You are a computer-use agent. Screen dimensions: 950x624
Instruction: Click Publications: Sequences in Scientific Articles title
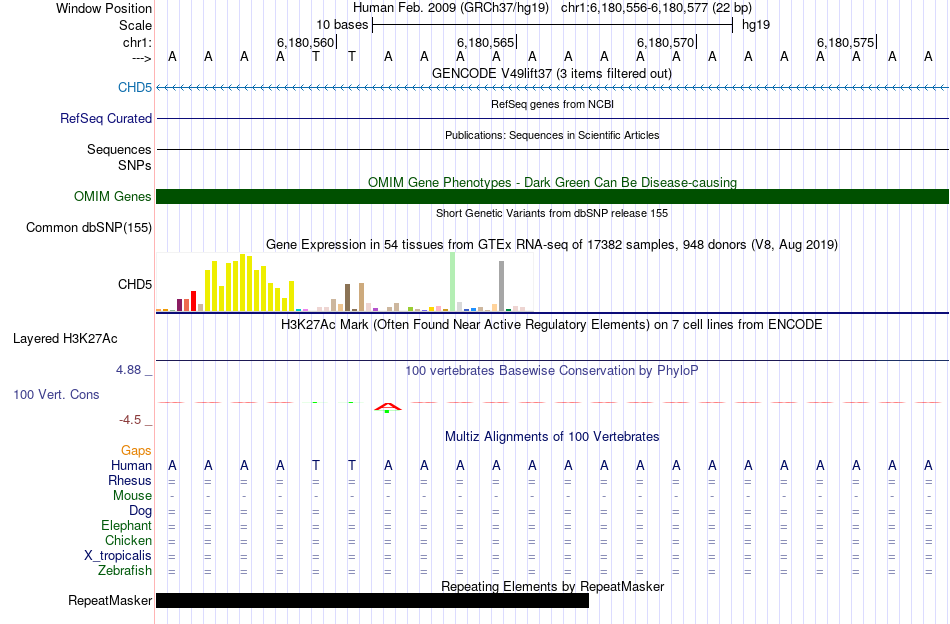pos(552,135)
